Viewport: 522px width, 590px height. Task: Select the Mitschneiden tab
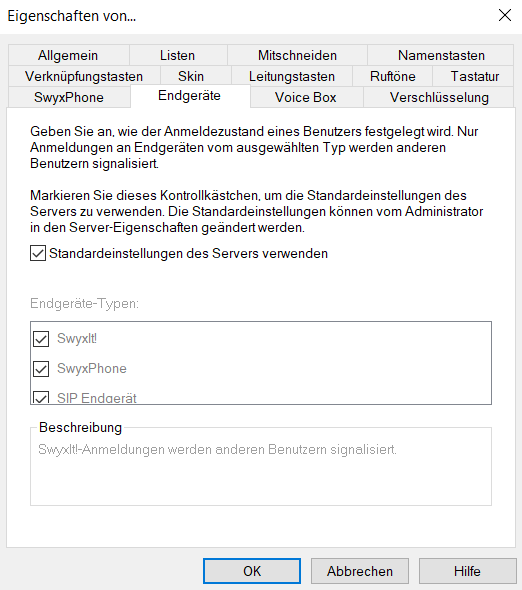(297, 55)
